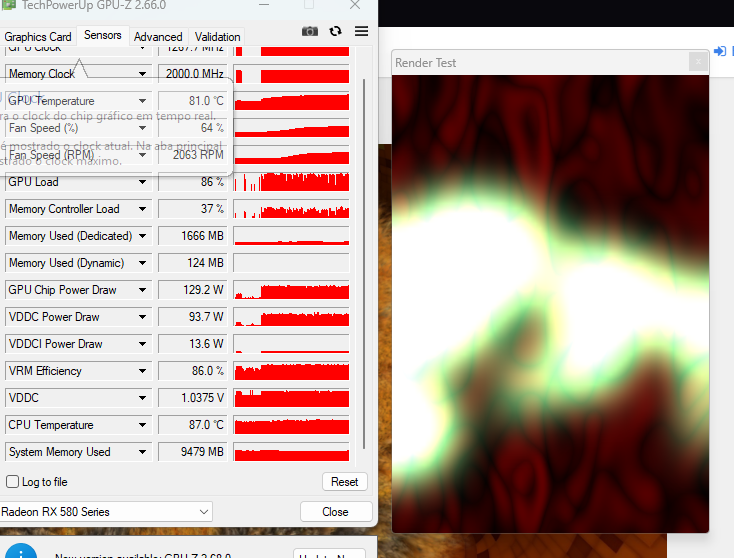Open the CPU Temperature dropdown arrow
734x558 pixels.
tap(142, 425)
